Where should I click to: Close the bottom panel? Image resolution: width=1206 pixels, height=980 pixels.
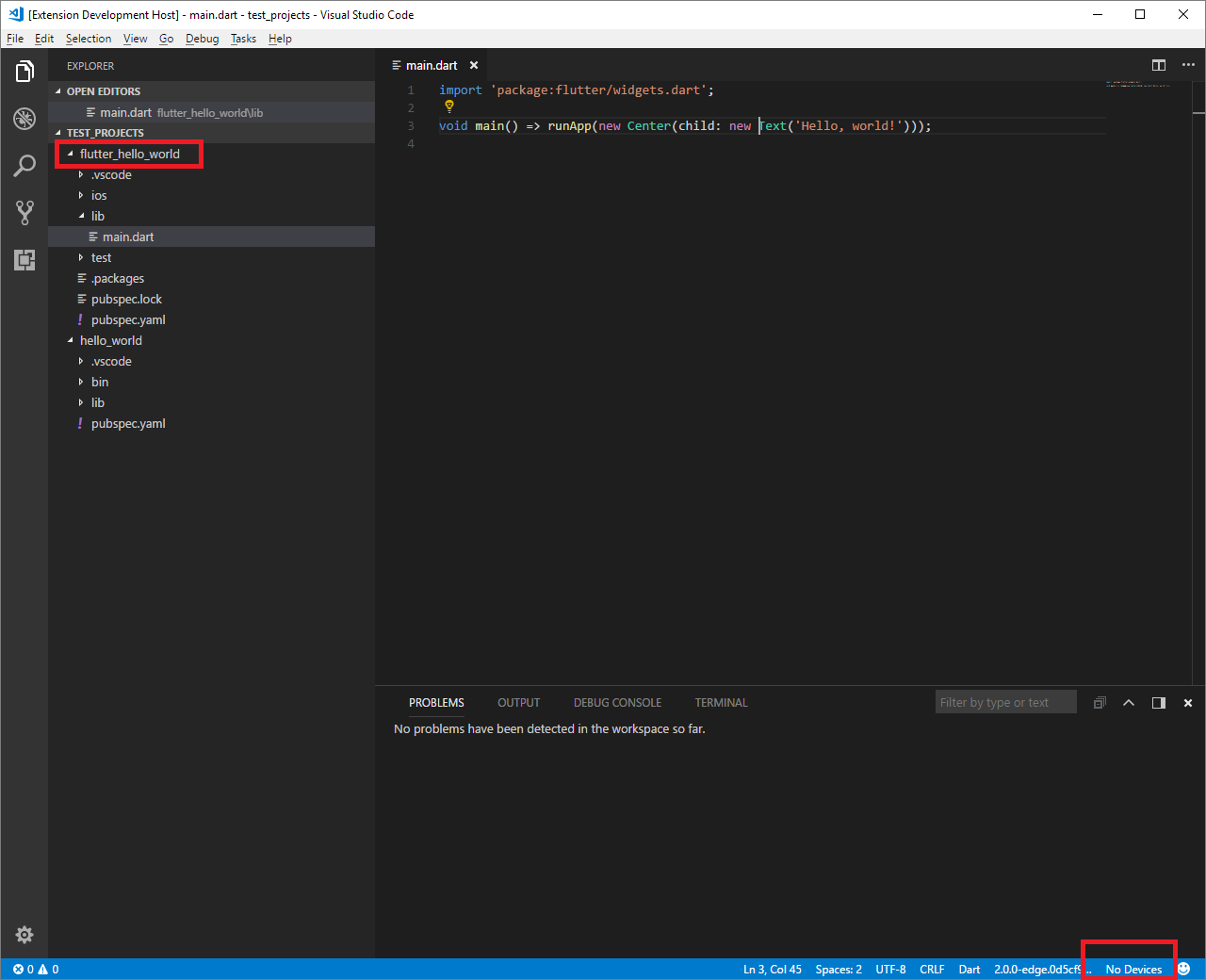tap(1188, 703)
